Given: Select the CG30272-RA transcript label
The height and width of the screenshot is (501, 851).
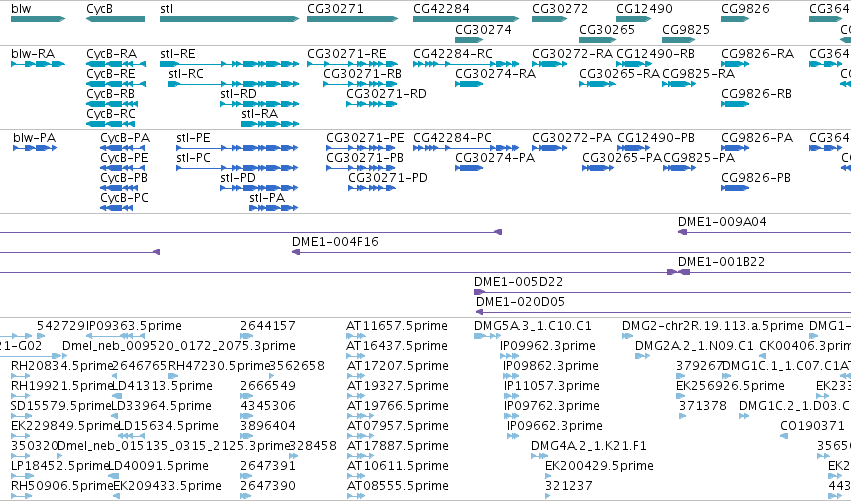Looking at the screenshot, I should 572,54.
